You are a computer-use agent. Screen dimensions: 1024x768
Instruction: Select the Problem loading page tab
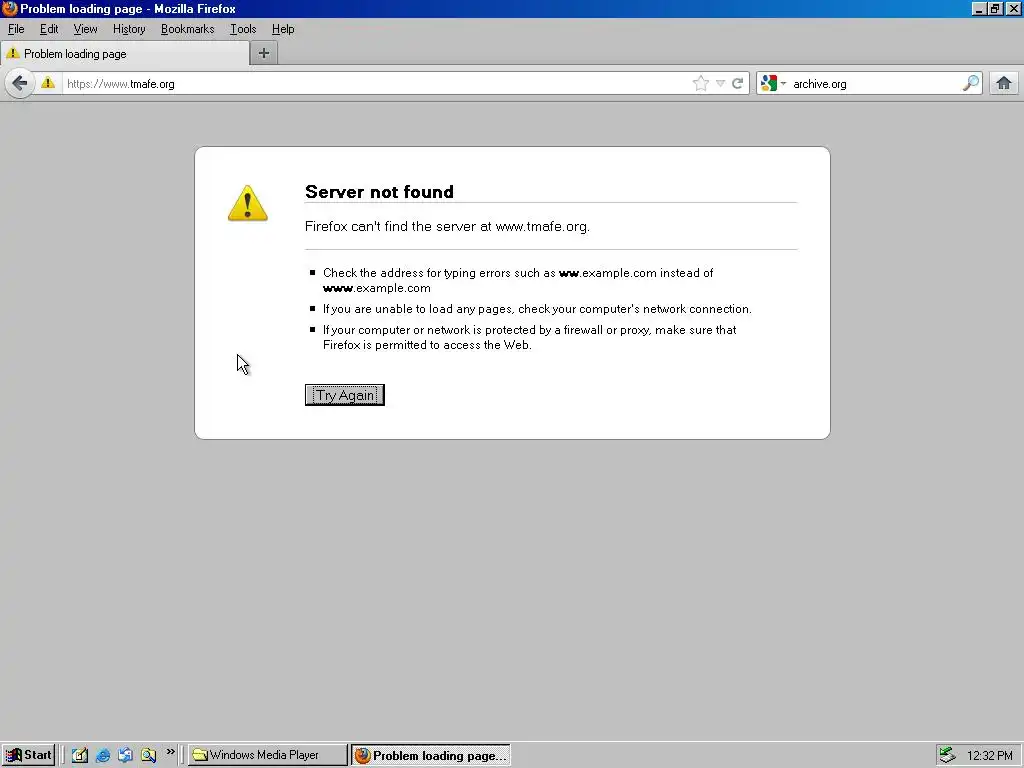tap(124, 54)
